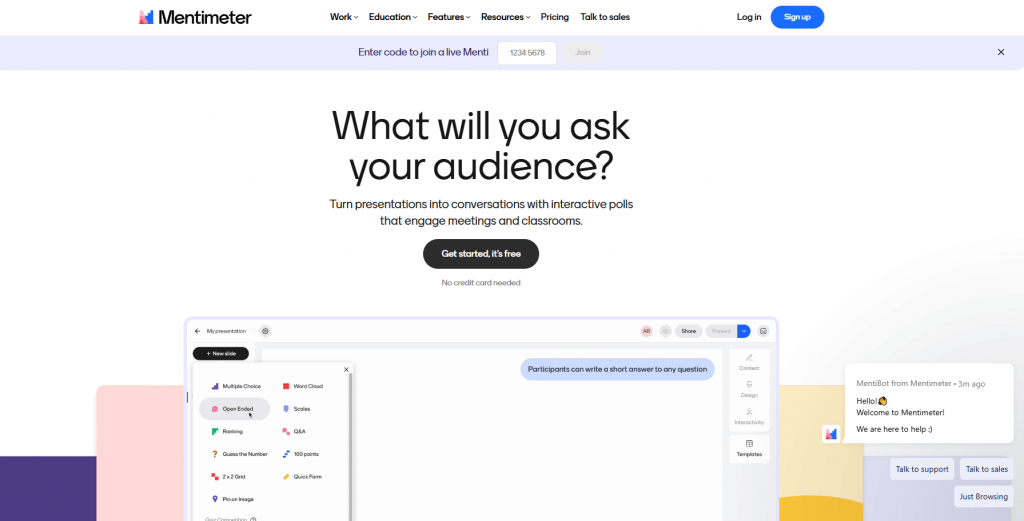Click the MentiBot welcome message
Viewport: 1024px width, 521px height.
pyautogui.click(x=929, y=403)
